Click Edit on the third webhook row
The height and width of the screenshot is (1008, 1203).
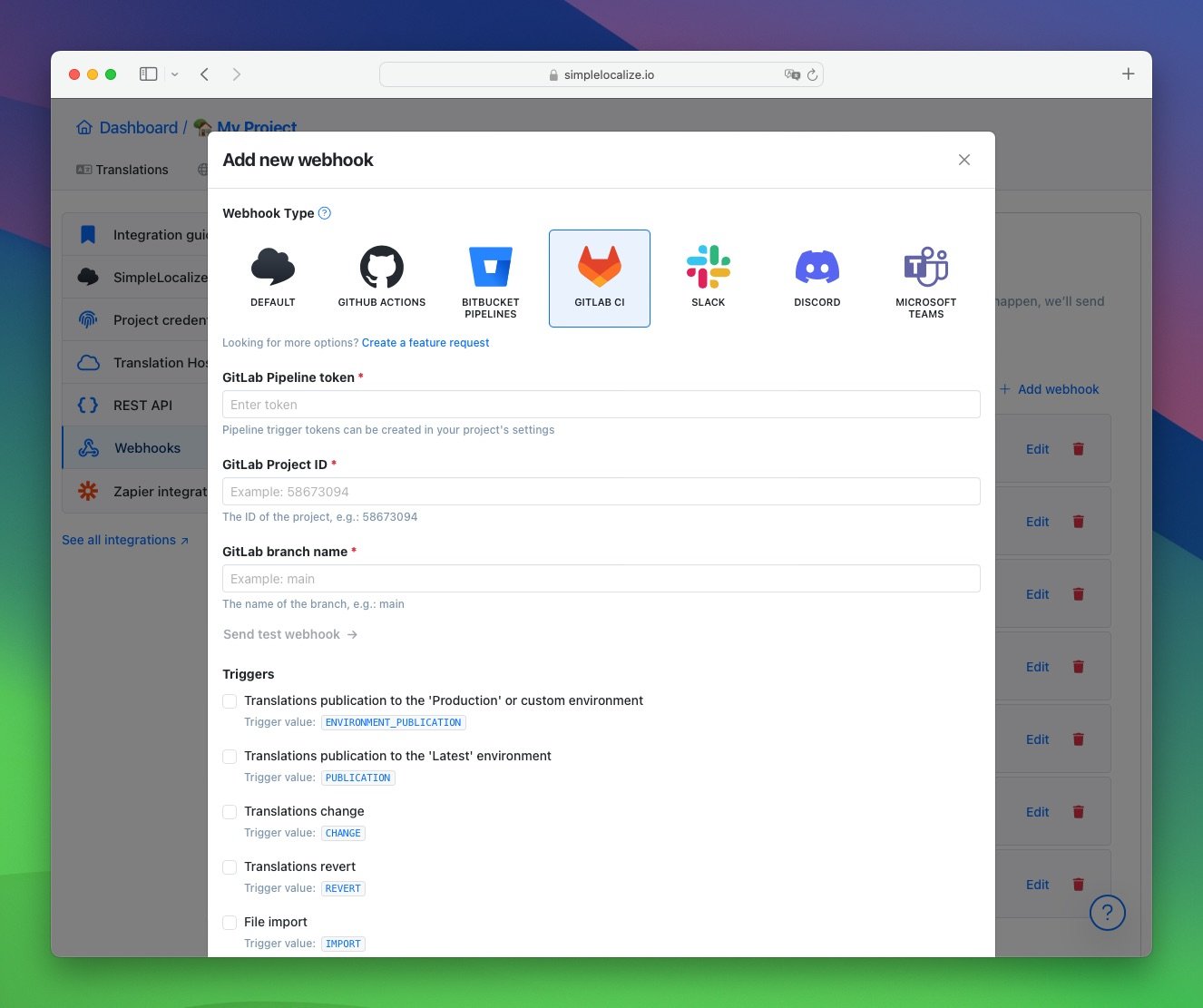(x=1037, y=594)
